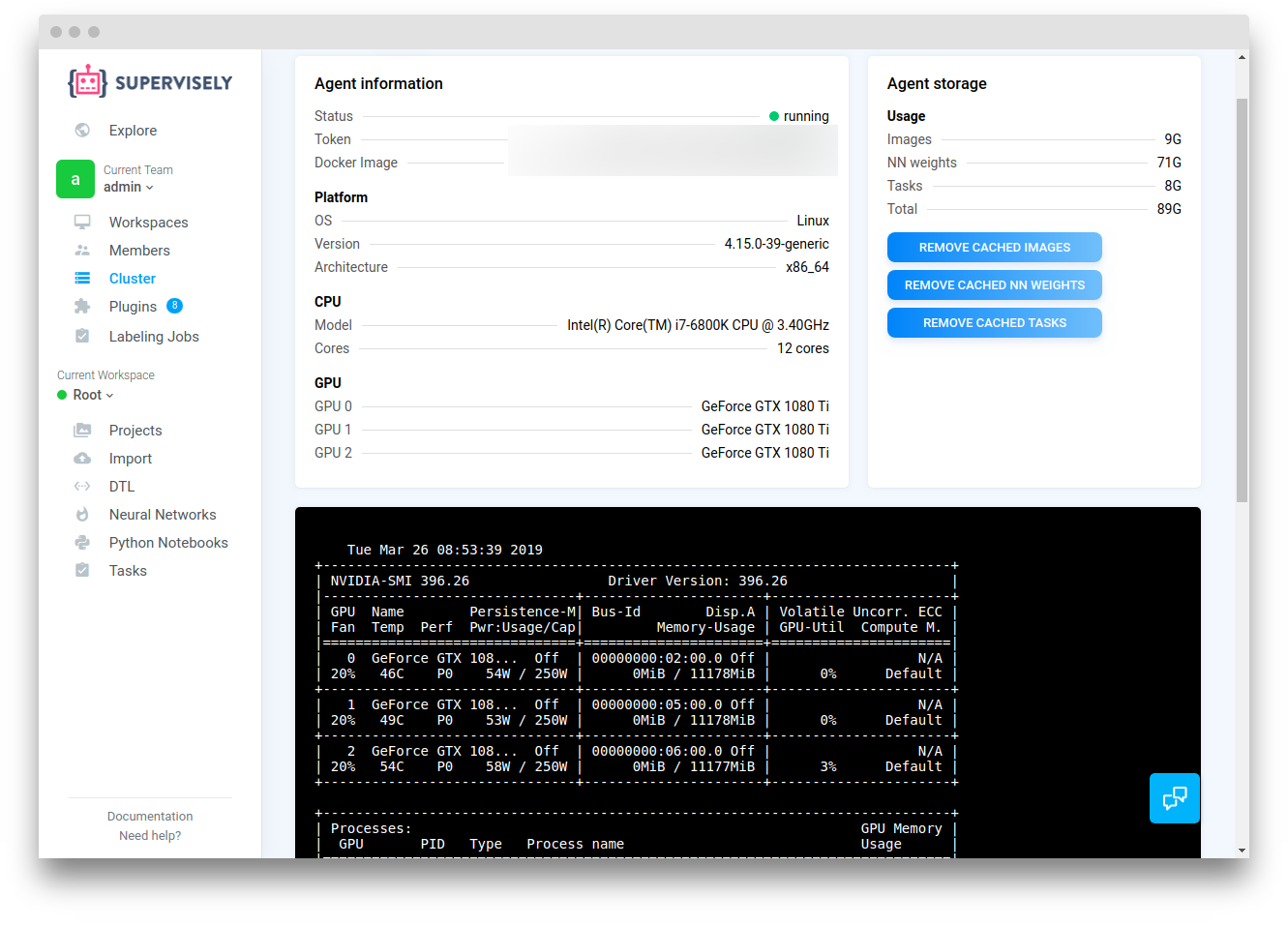Click the Agent storage heading
Viewport: 1288px width, 926px height.
coord(937,84)
